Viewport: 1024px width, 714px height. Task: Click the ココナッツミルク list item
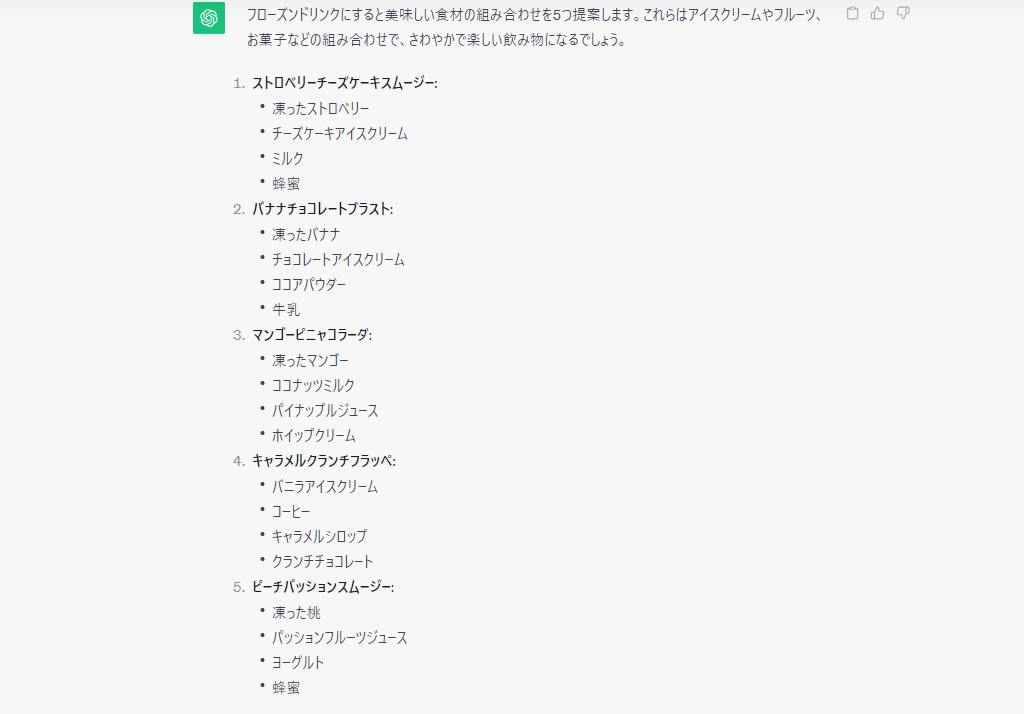(x=313, y=385)
